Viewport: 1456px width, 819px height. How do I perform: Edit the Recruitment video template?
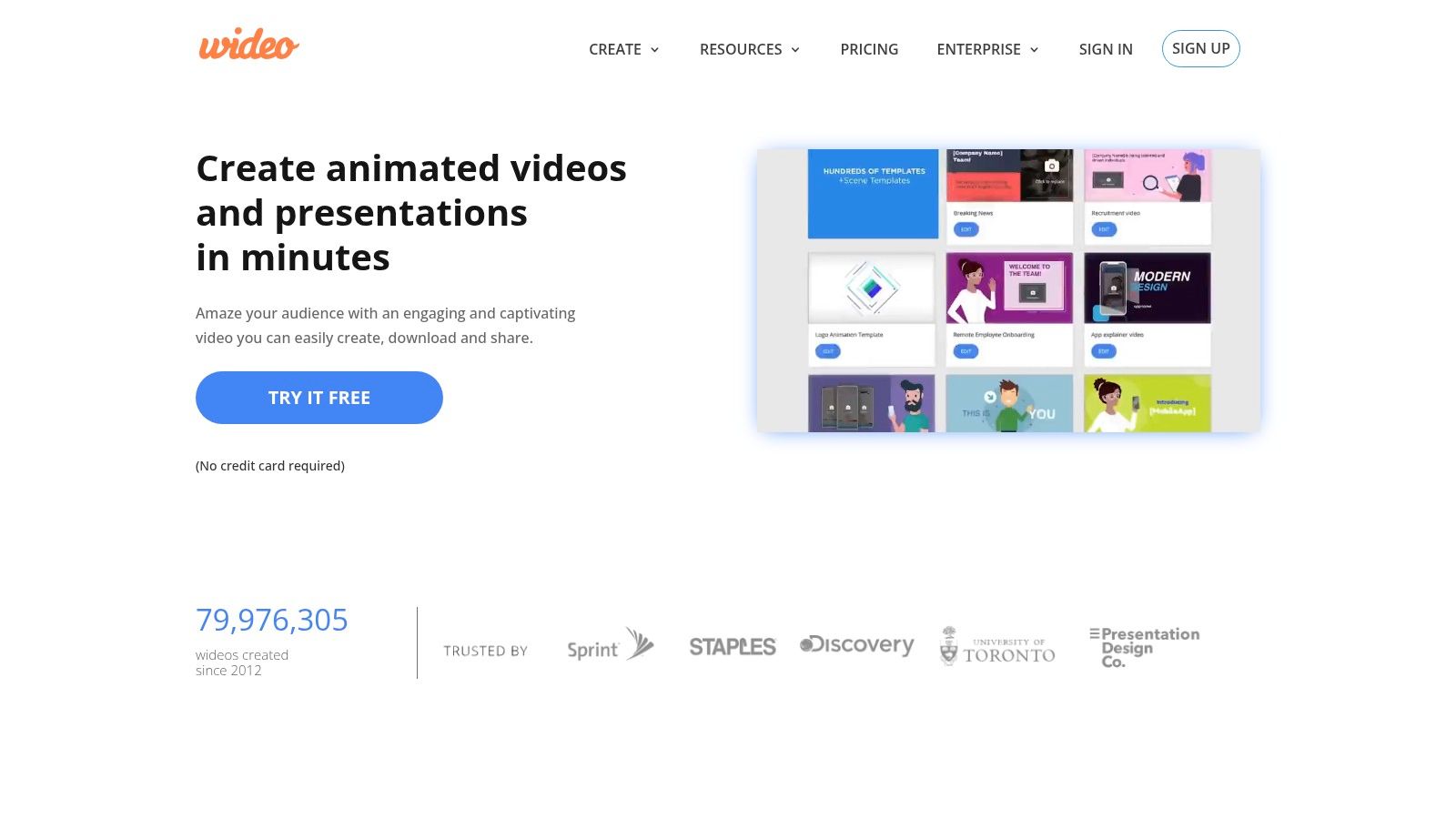1103,229
